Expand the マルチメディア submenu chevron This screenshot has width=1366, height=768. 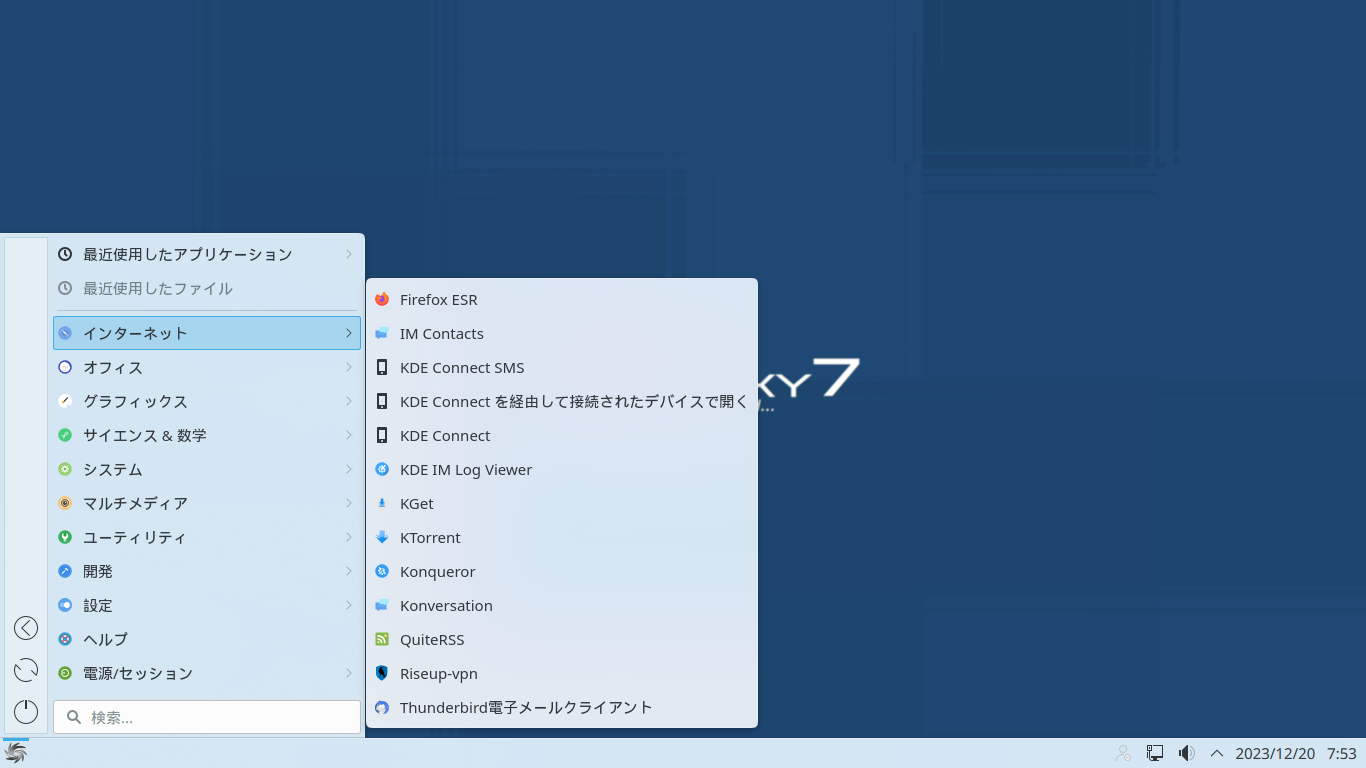pyautogui.click(x=349, y=503)
